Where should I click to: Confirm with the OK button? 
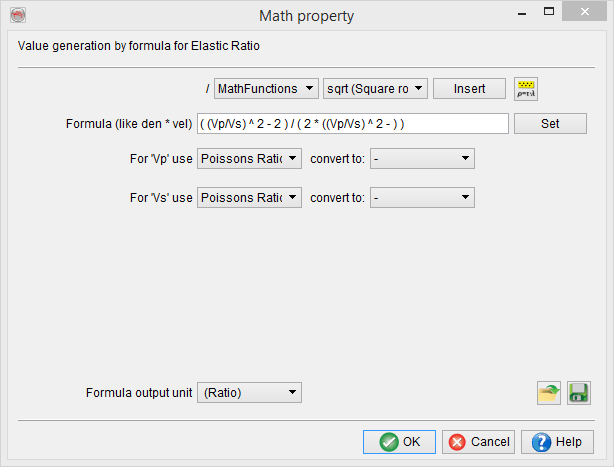(x=398, y=442)
